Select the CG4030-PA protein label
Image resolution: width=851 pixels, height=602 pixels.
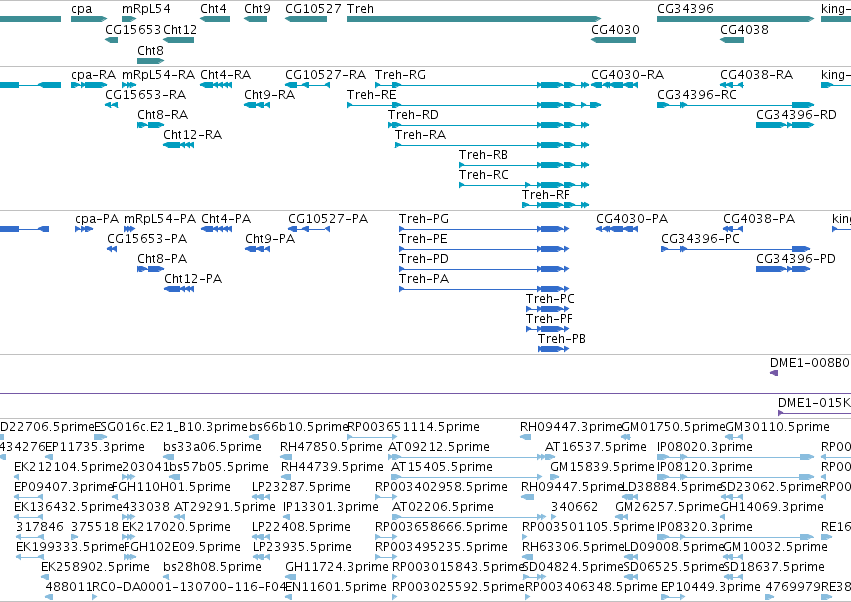click(x=632, y=219)
